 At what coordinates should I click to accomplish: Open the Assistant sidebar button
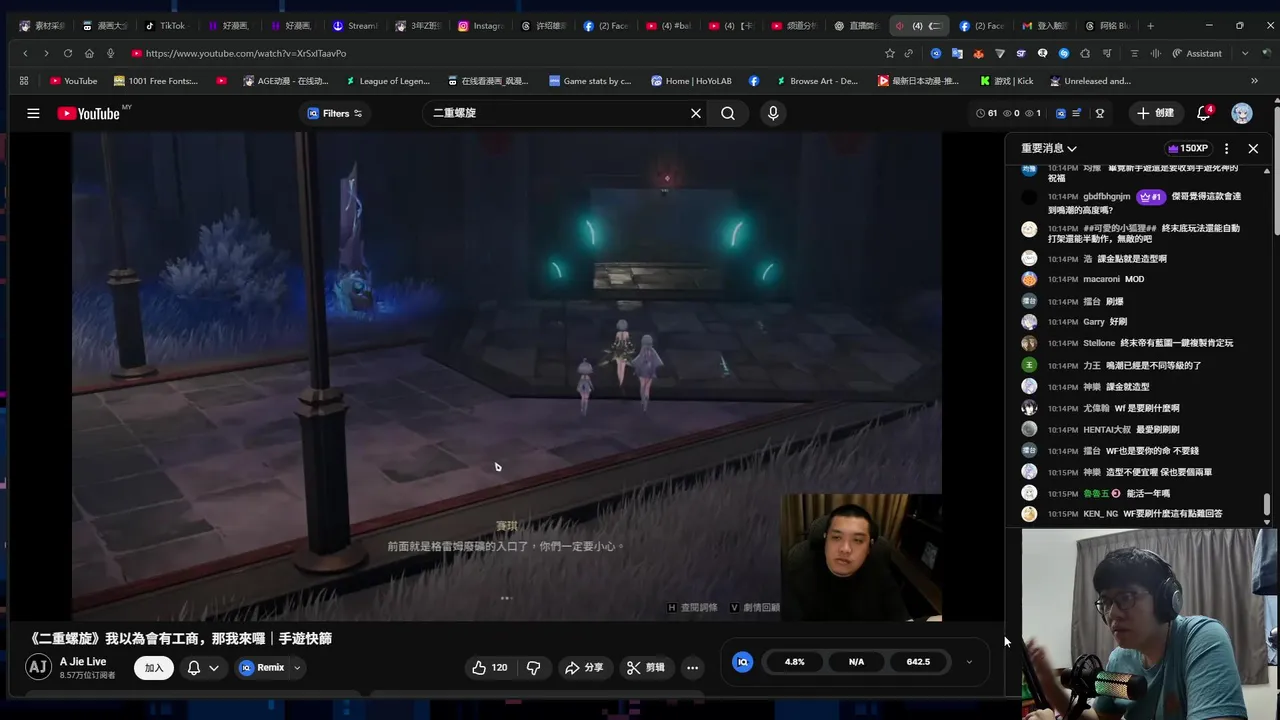1196,53
